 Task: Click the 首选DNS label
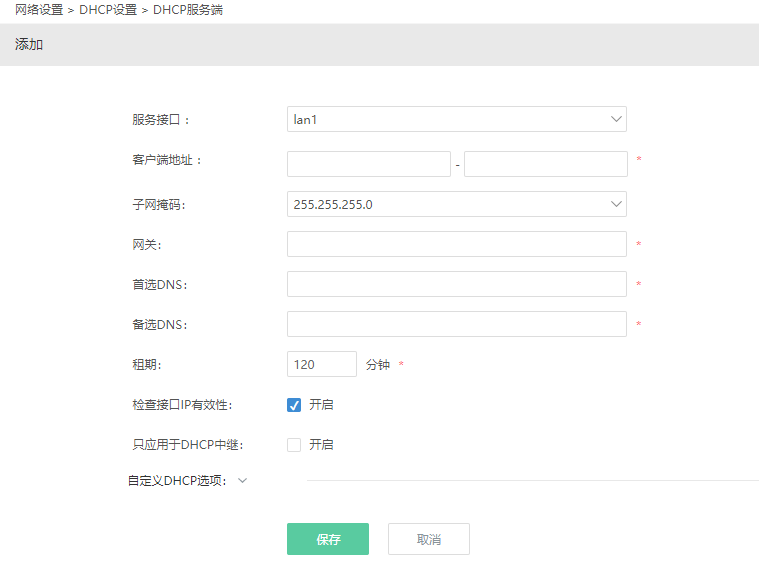pos(160,285)
